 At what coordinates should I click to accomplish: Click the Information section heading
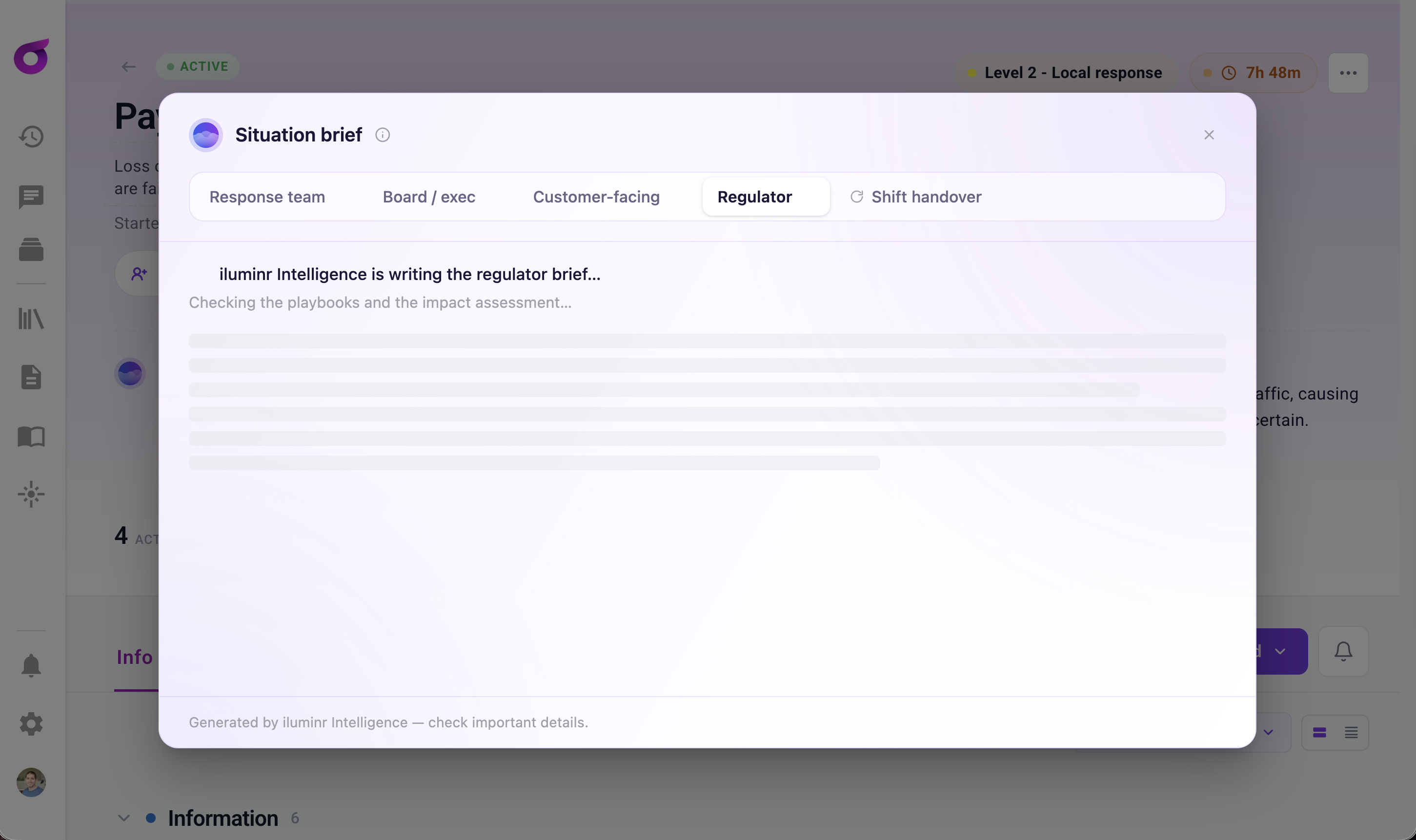click(x=223, y=819)
